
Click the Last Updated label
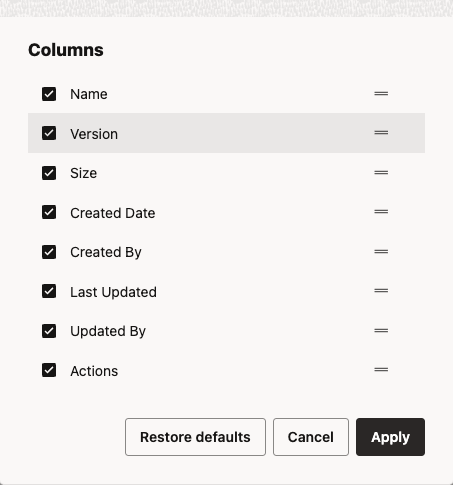(113, 292)
